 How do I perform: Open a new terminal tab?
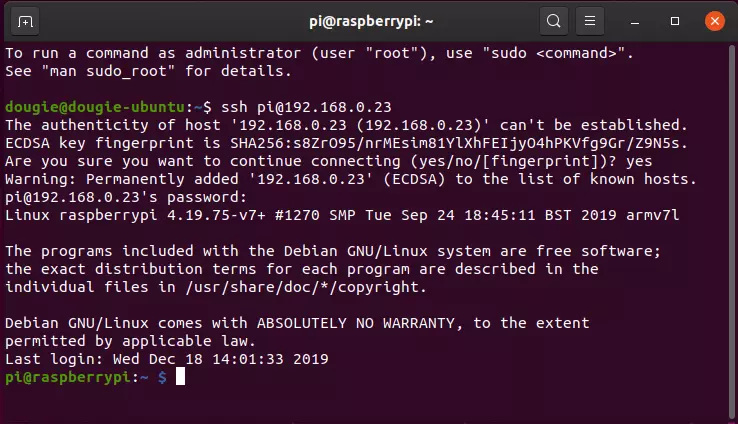coord(25,22)
